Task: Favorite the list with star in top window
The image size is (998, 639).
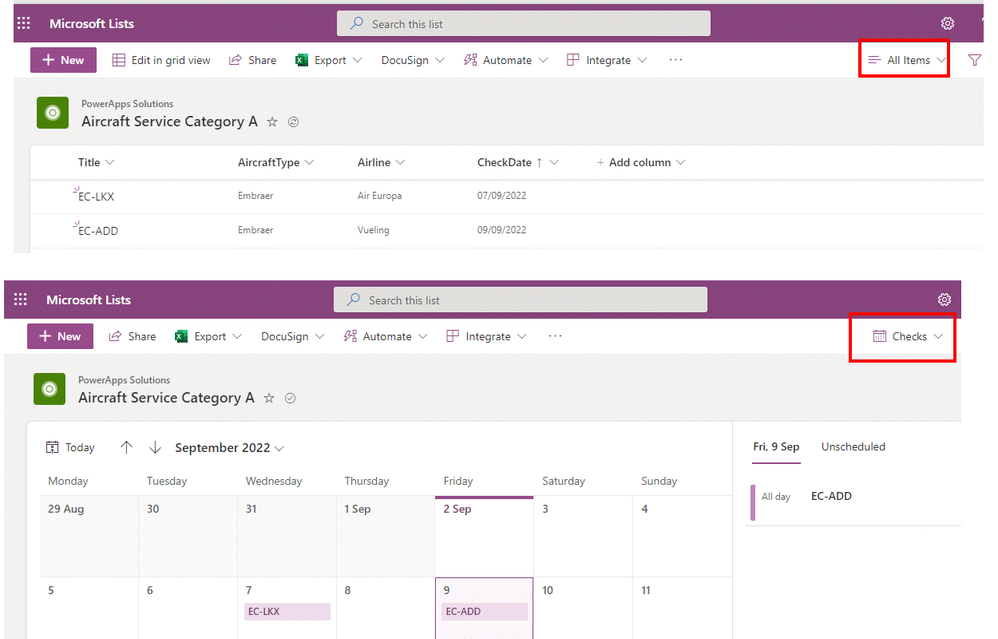Action: [x=272, y=122]
